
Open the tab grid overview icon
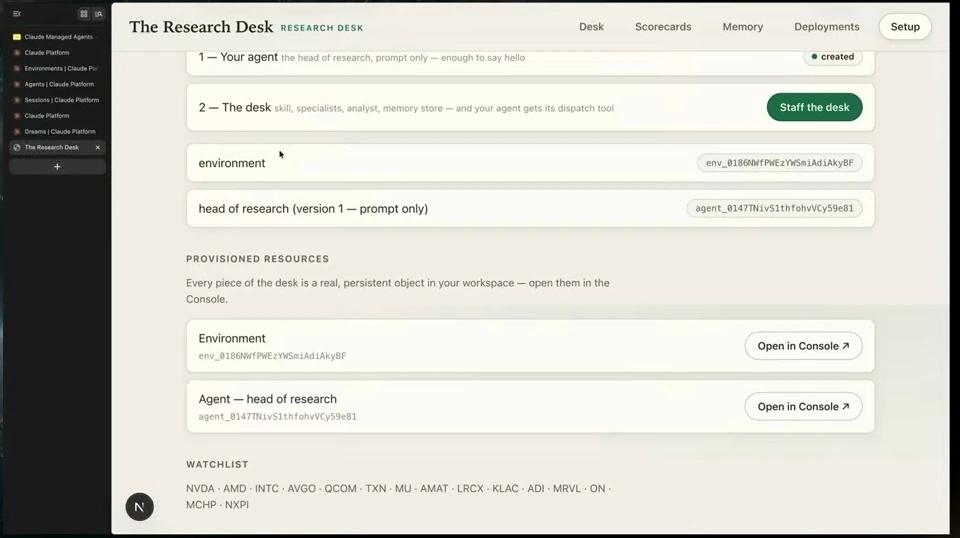click(x=84, y=13)
